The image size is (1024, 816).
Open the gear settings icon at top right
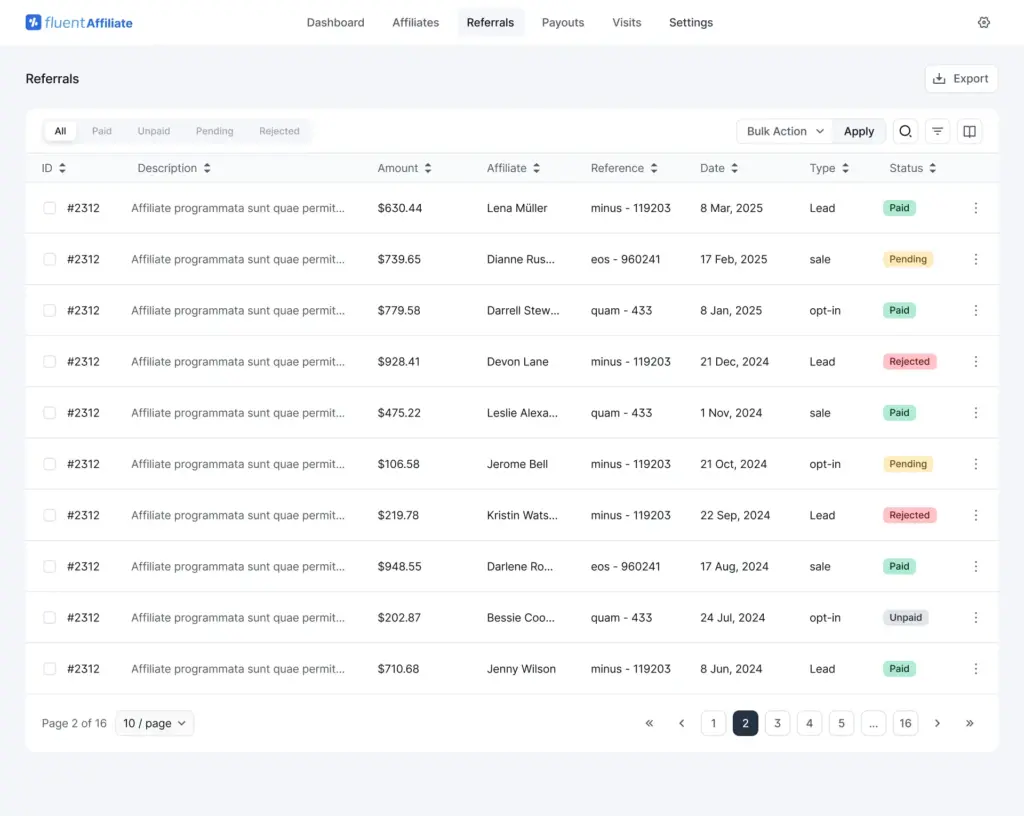[984, 23]
